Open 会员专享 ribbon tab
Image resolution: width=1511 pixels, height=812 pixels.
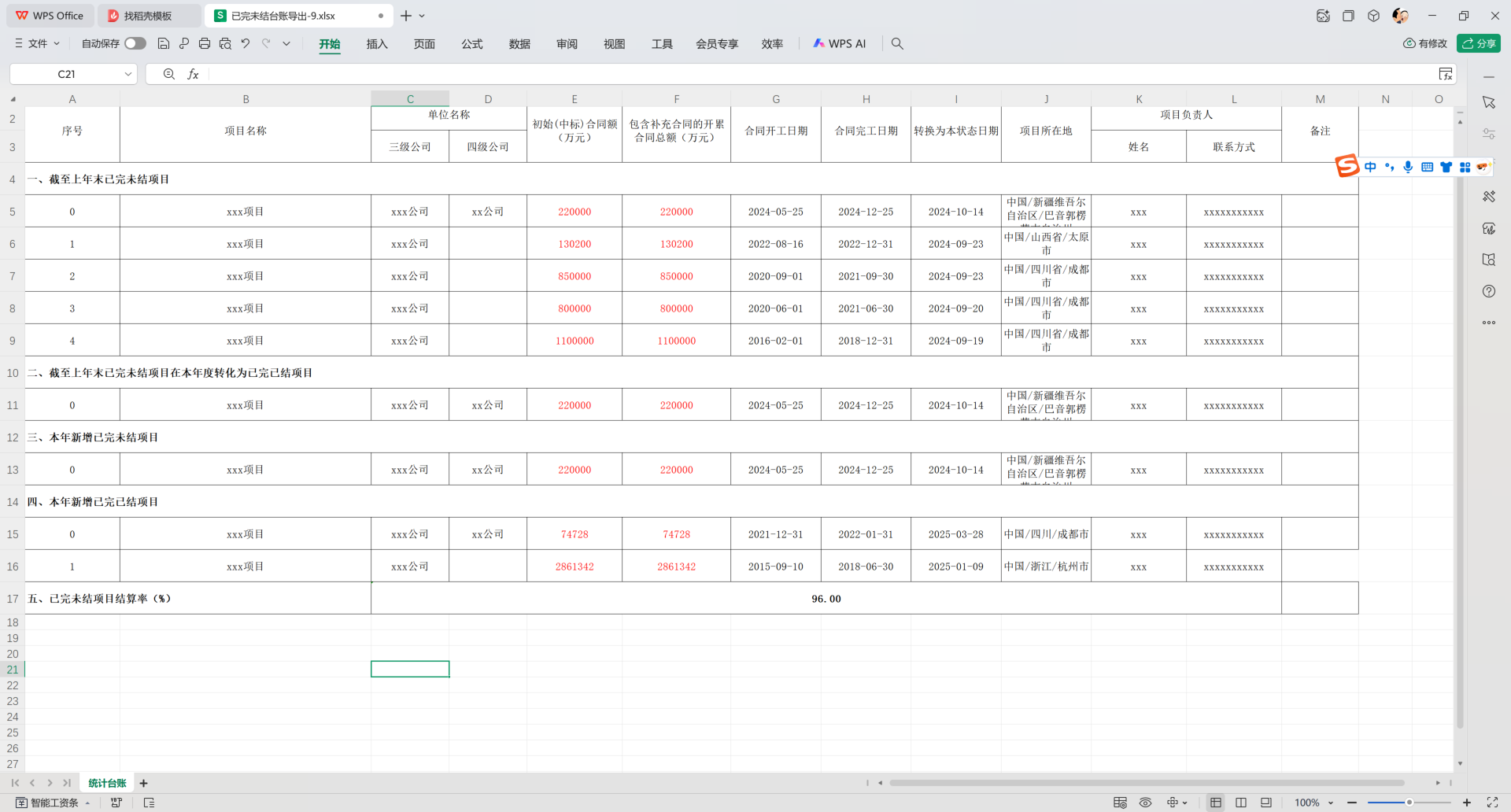(x=717, y=44)
